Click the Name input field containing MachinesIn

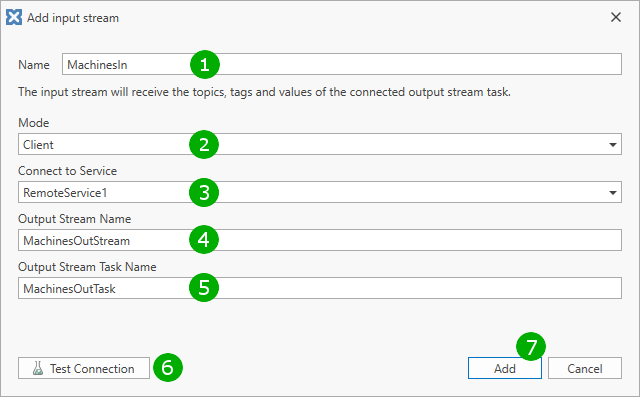[342, 64]
